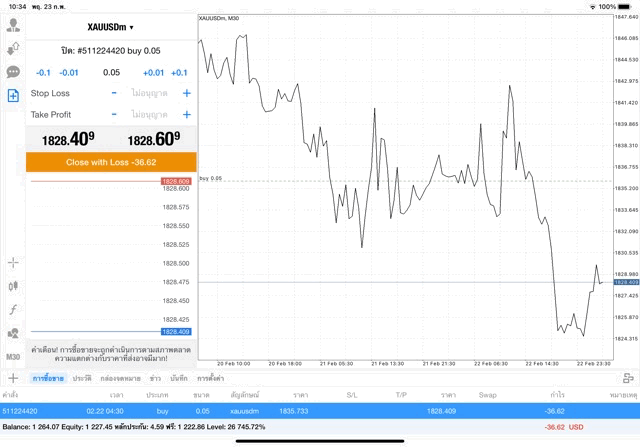Viewport: 640px width, 447px height.
Task: Select the XAUUSDm, M30 chart title
Action: (219, 18)
